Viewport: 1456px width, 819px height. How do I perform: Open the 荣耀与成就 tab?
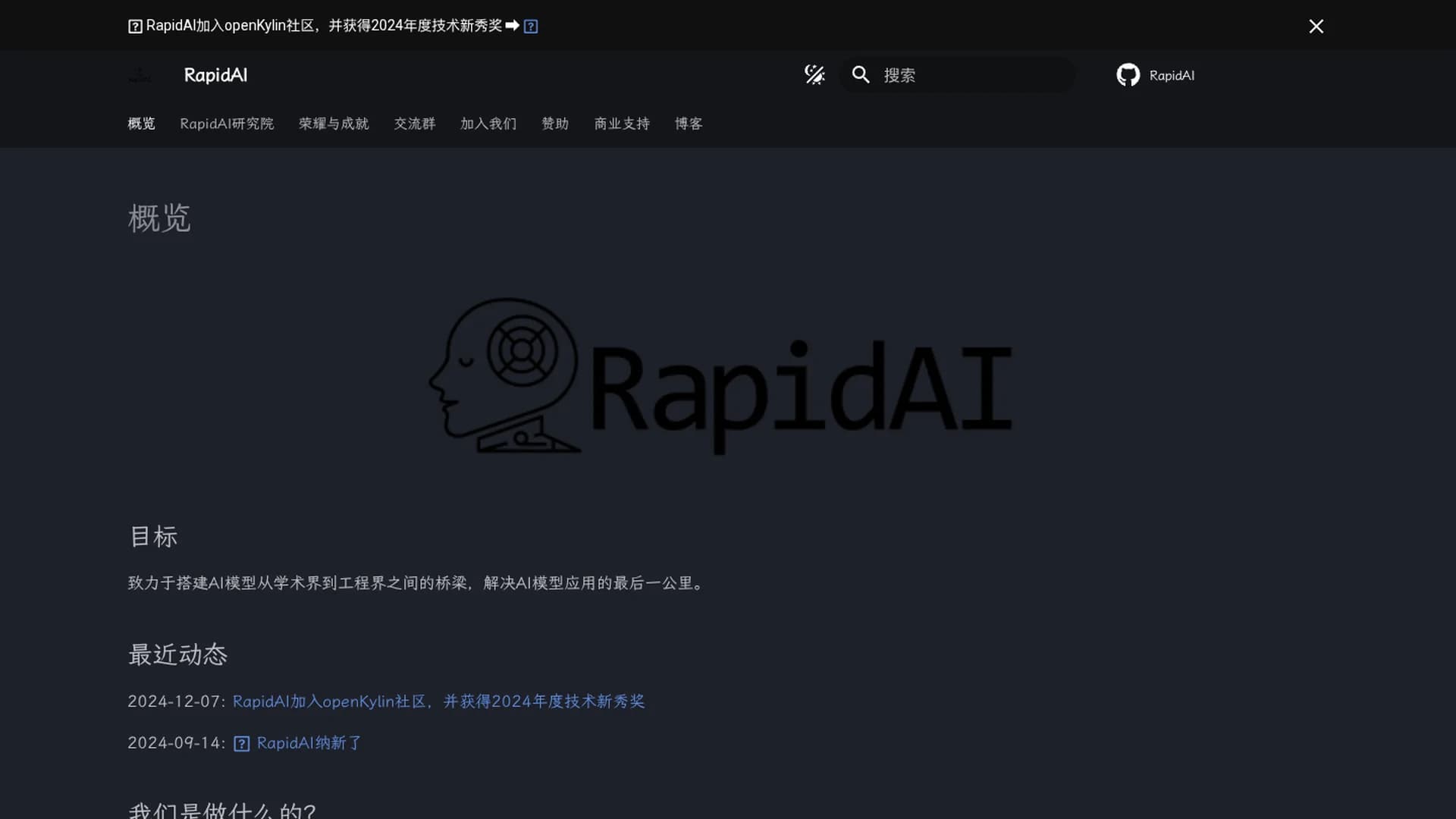click(x=334, y=124)
